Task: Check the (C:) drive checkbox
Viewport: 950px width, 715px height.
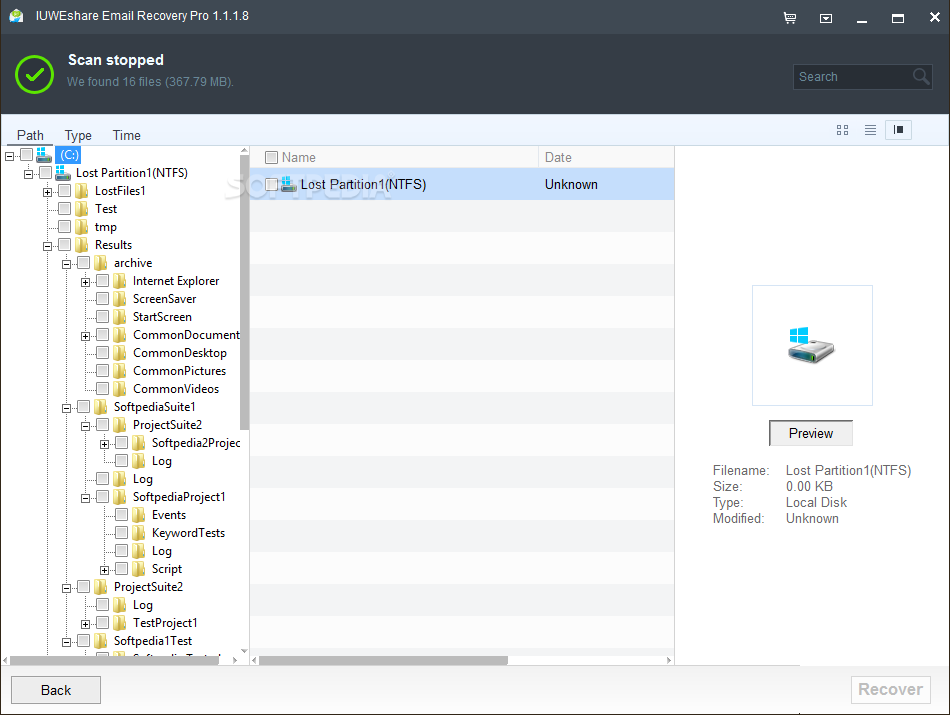Action: pyautogui.click(x=26, y=155)
